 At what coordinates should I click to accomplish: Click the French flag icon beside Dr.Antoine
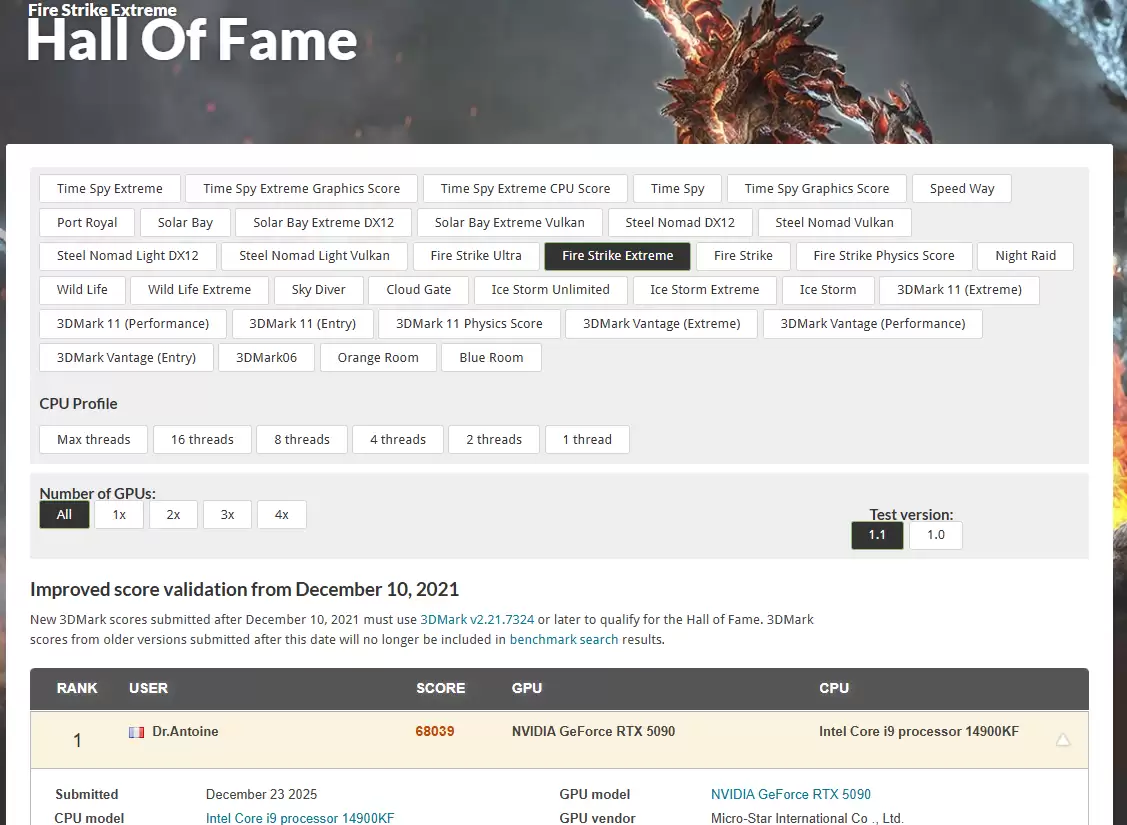136,732
